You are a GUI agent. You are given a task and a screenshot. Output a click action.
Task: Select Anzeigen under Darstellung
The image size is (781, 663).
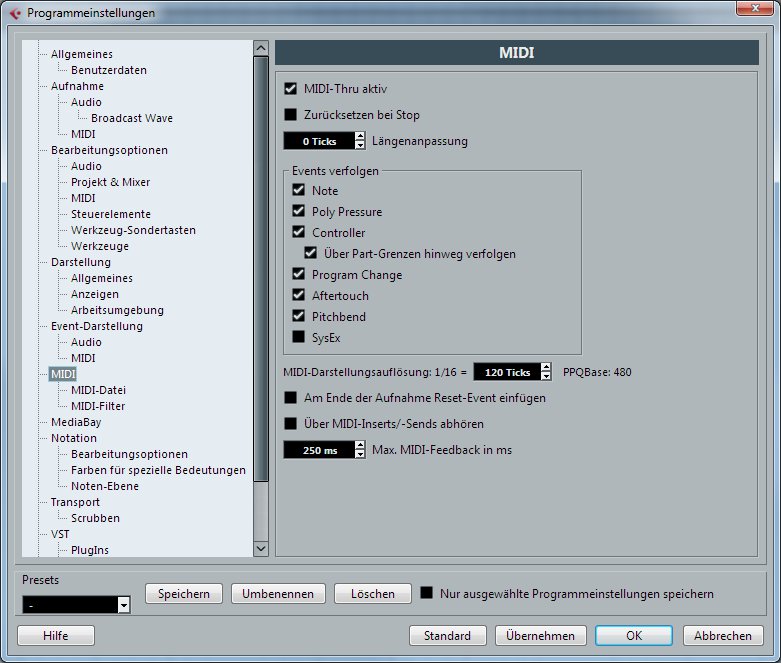point(95,294)
